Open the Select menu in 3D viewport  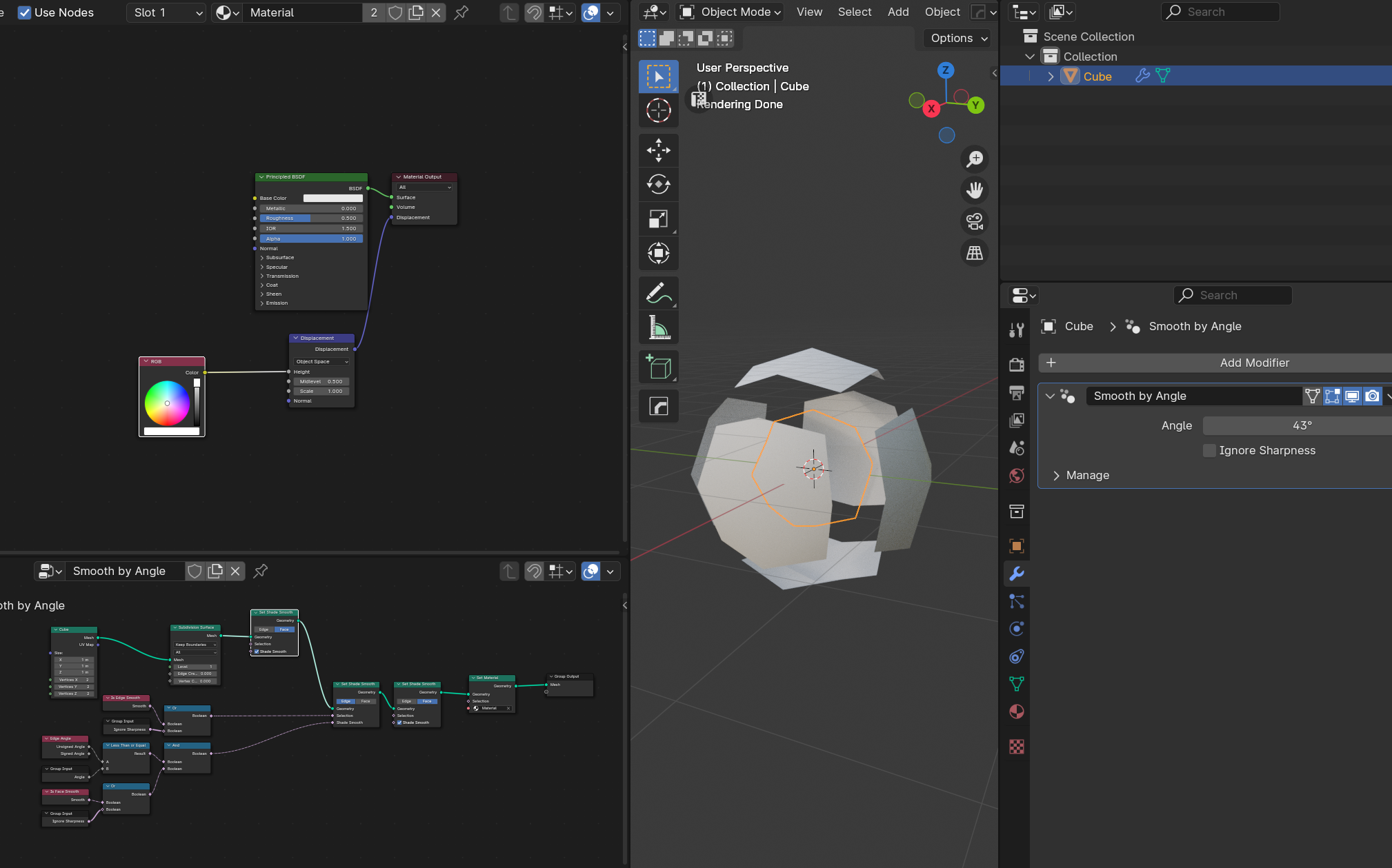(855, 12)
